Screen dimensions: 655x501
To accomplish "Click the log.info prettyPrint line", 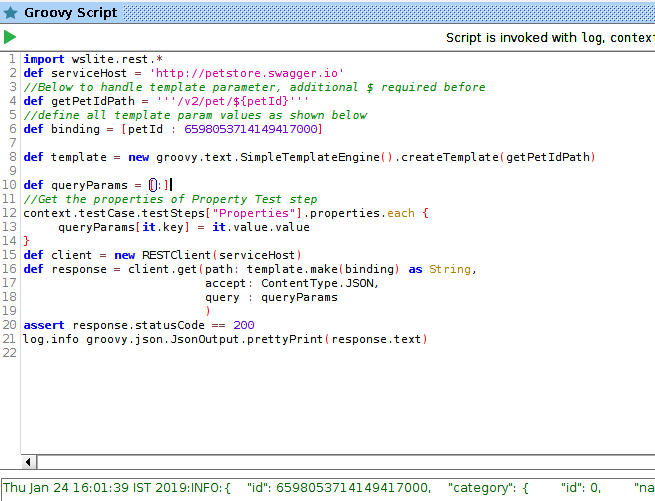I will (x=225, y=339).
